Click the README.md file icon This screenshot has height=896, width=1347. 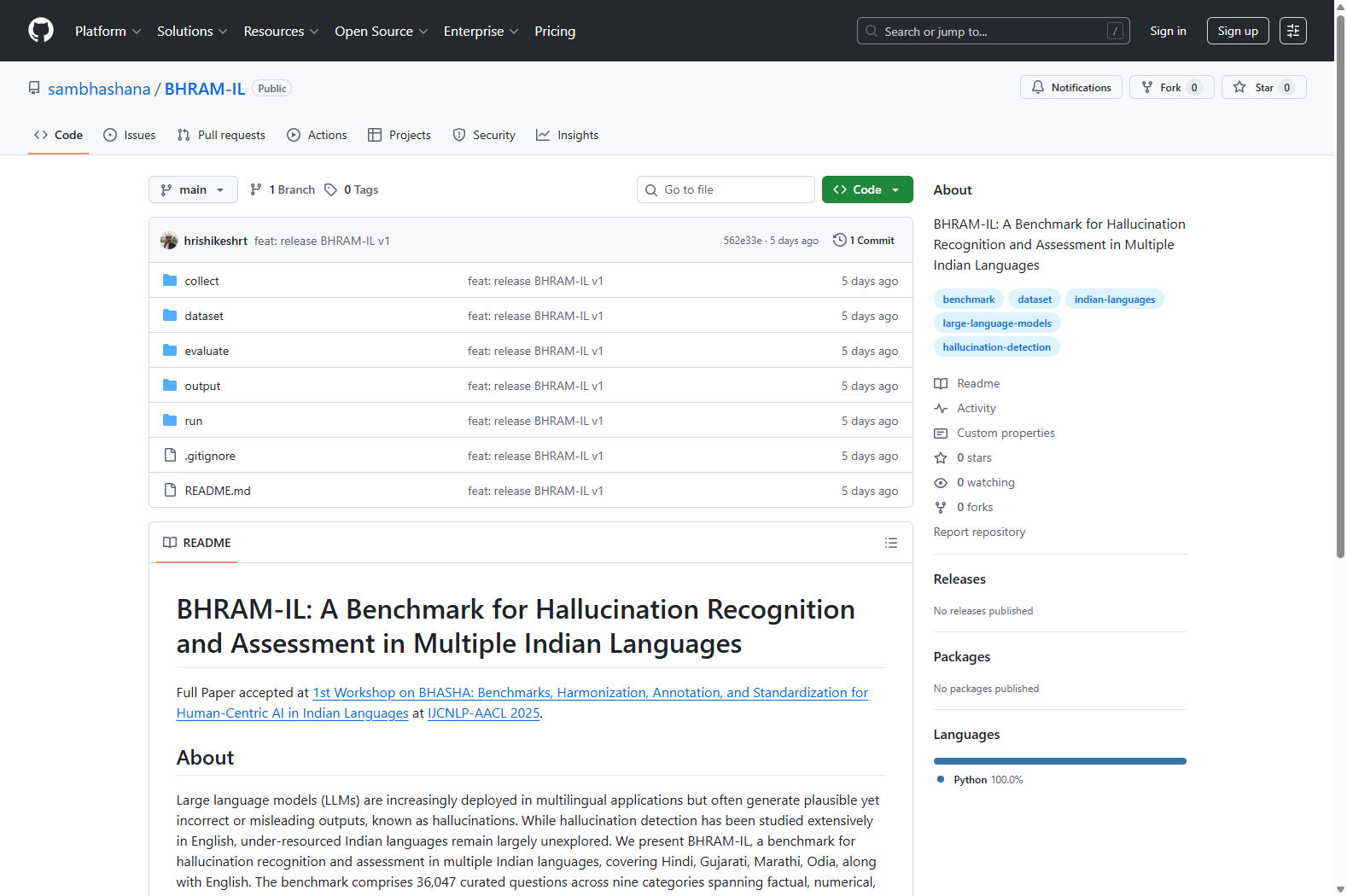170,490
